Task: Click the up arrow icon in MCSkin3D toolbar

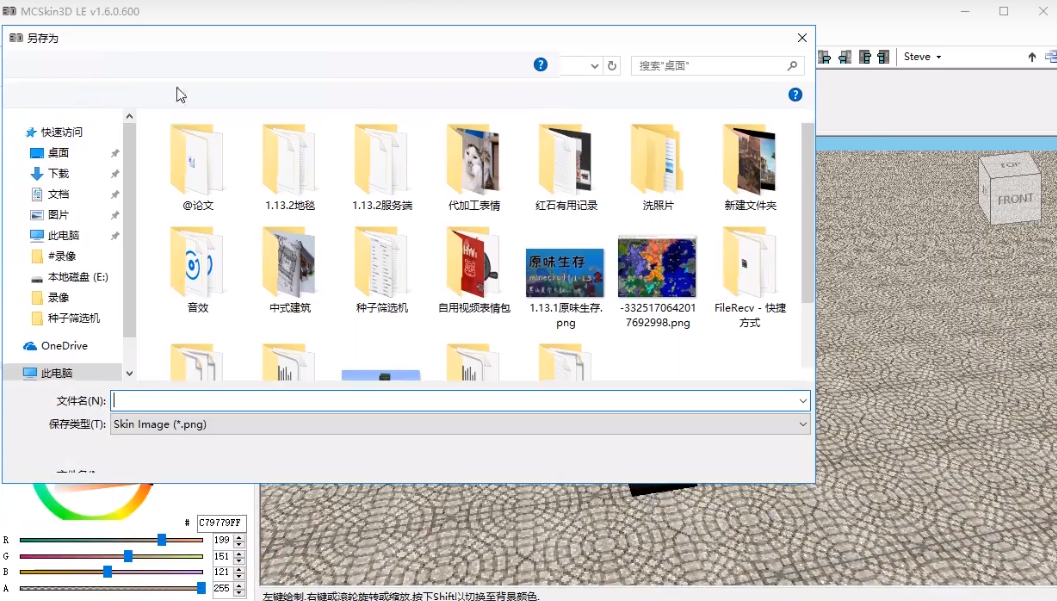Action: coord(1032,57)
